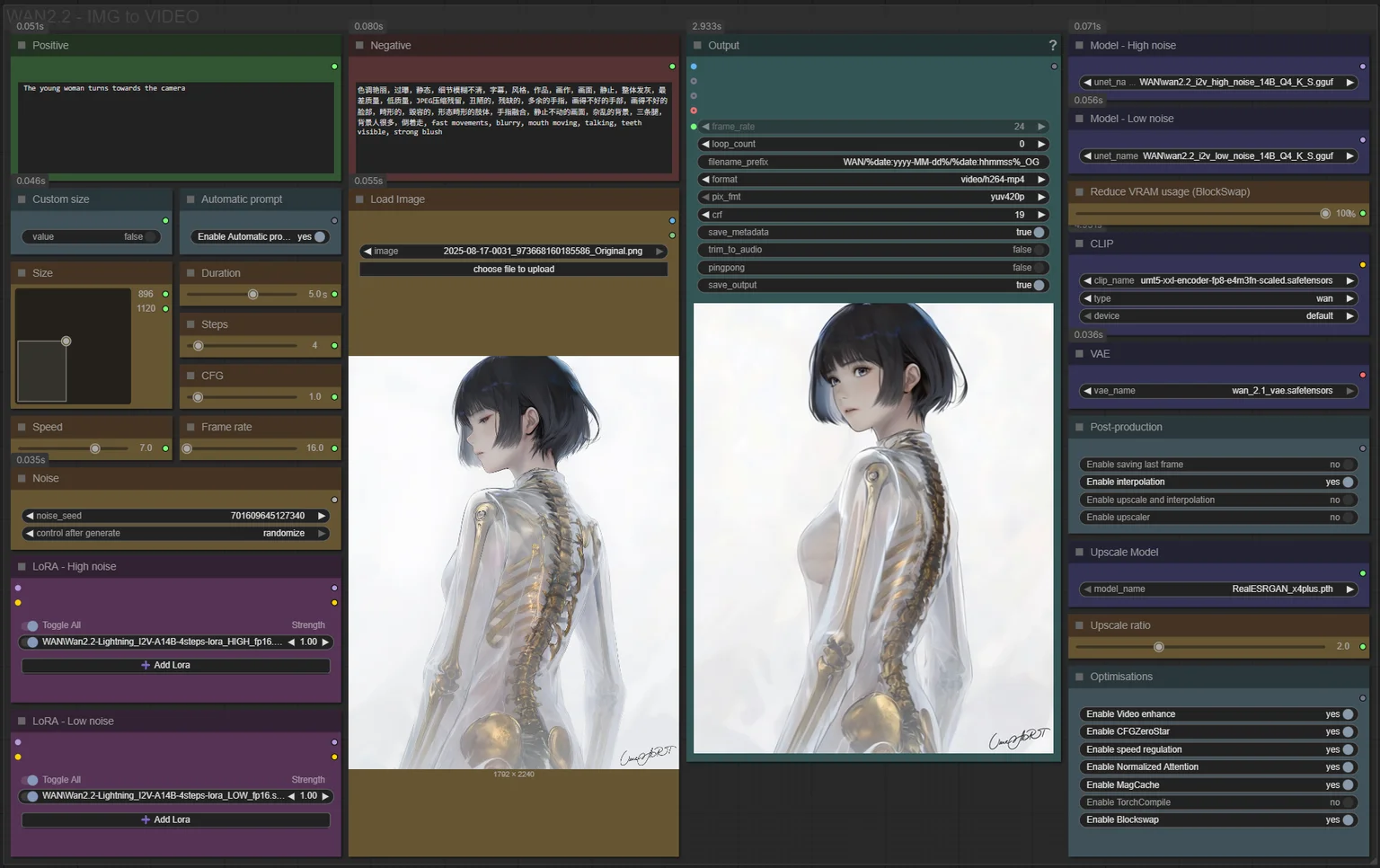Open the vae_name selection dropdown
The height and width of the screenshot is (868, 1380).
pos(1217,391)
